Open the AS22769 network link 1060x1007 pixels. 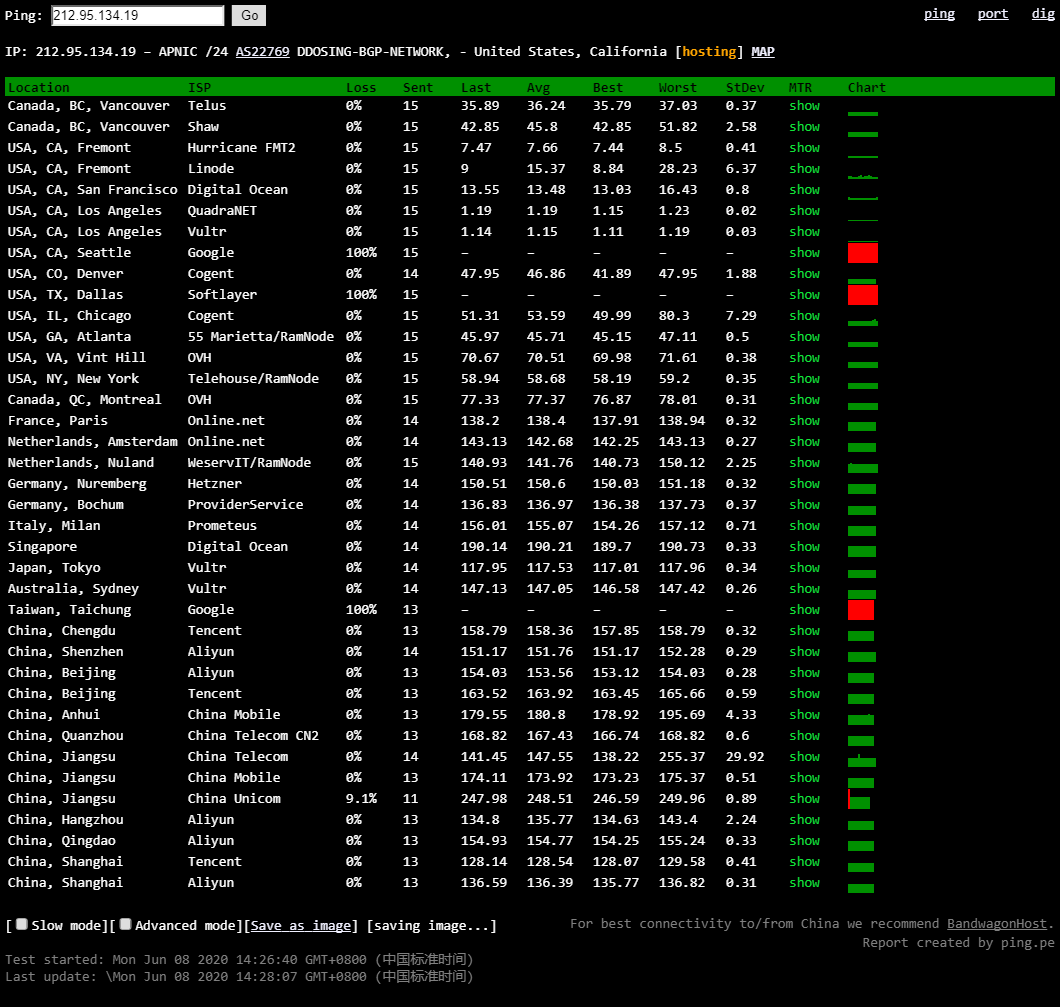point(262,51)
